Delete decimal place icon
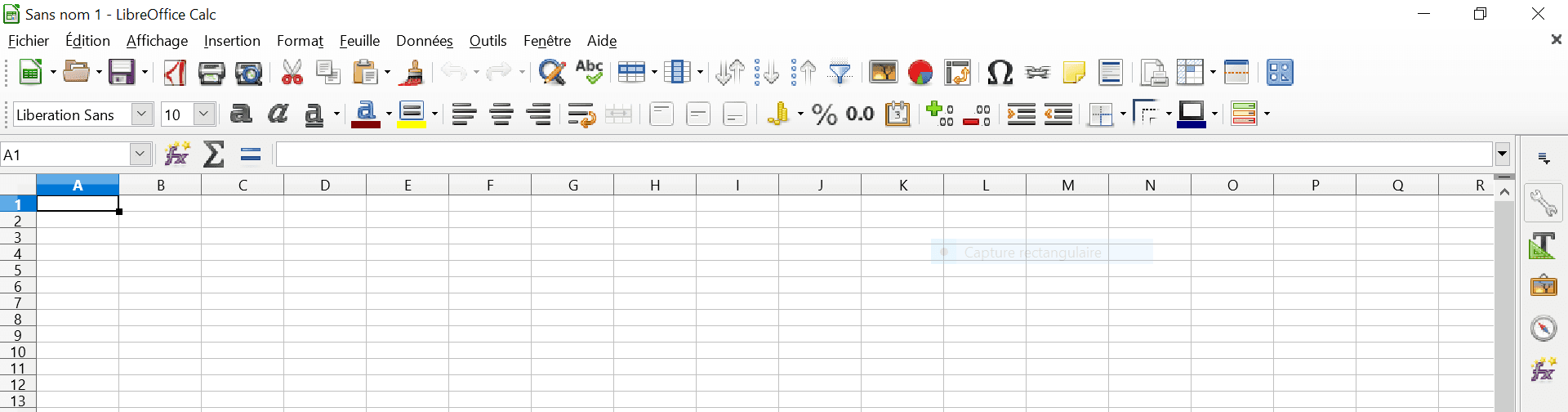The height and width of the screenshot is (412, 1568). (x=978, y=114)
